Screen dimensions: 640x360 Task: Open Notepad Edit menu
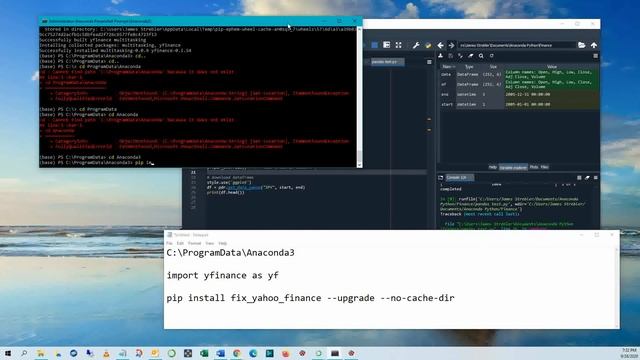180,243
